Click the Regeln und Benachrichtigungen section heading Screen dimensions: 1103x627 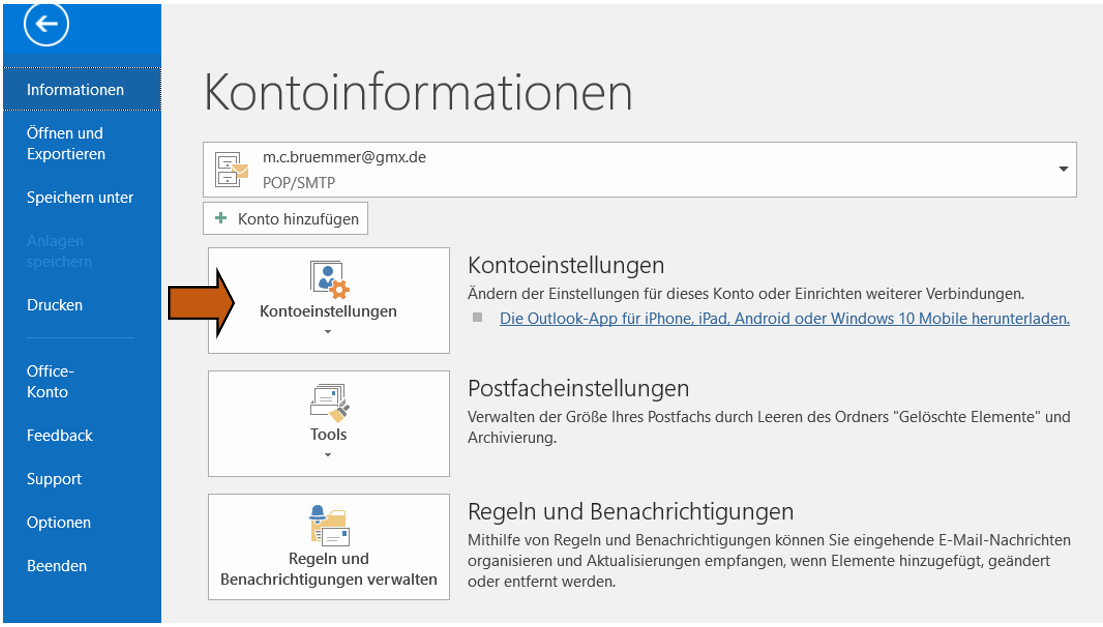pyautogui.click(x=631, y=512)
